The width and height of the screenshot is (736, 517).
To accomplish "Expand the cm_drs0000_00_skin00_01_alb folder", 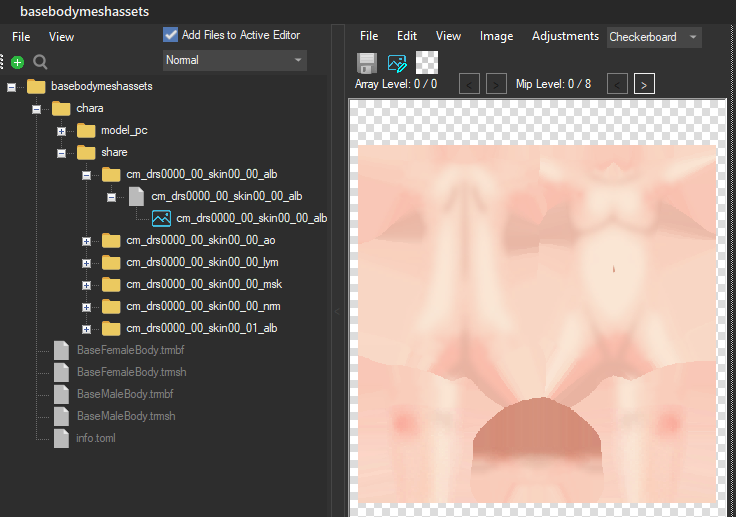I will tap(86, 329).
